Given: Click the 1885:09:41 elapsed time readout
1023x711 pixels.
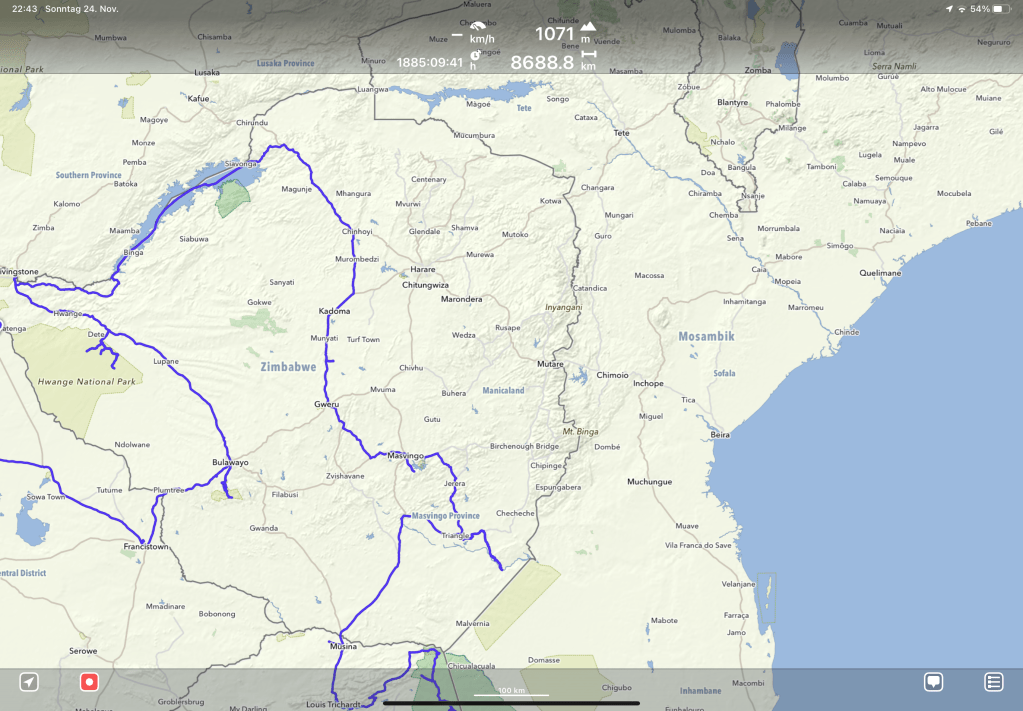Looking at the screenshot, I should coord(430,63).
